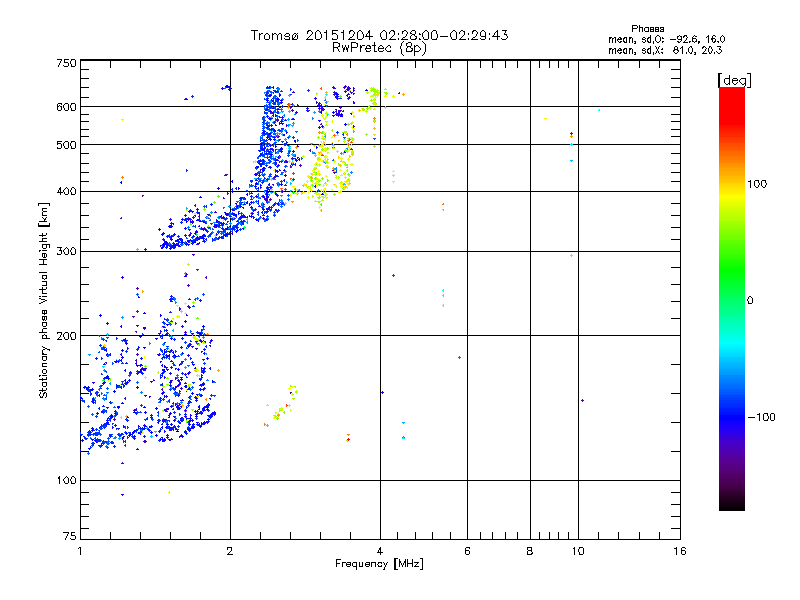Click the x-axis '10' tick label

pos(578,551)
